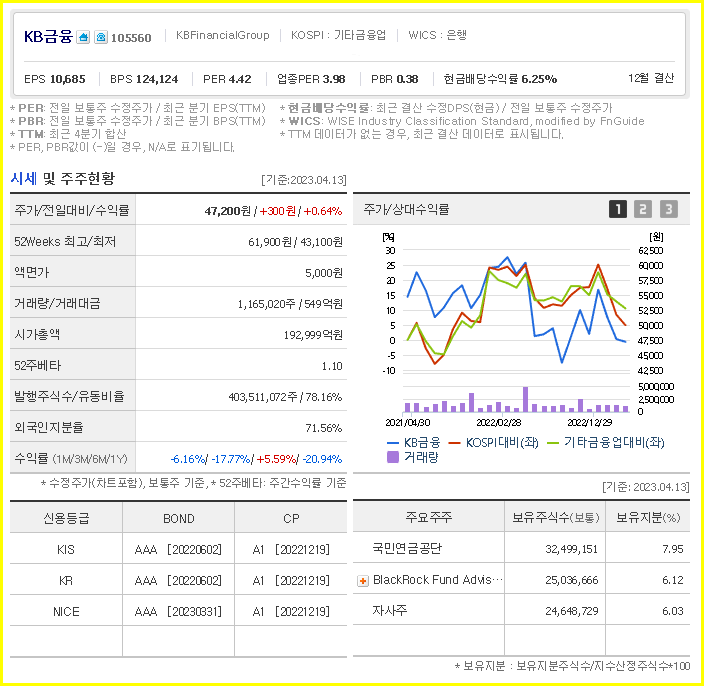The height and width of the screenshot is (686, 704).
Task: Click the KIS credit rating row label
Action: point(66,550)
